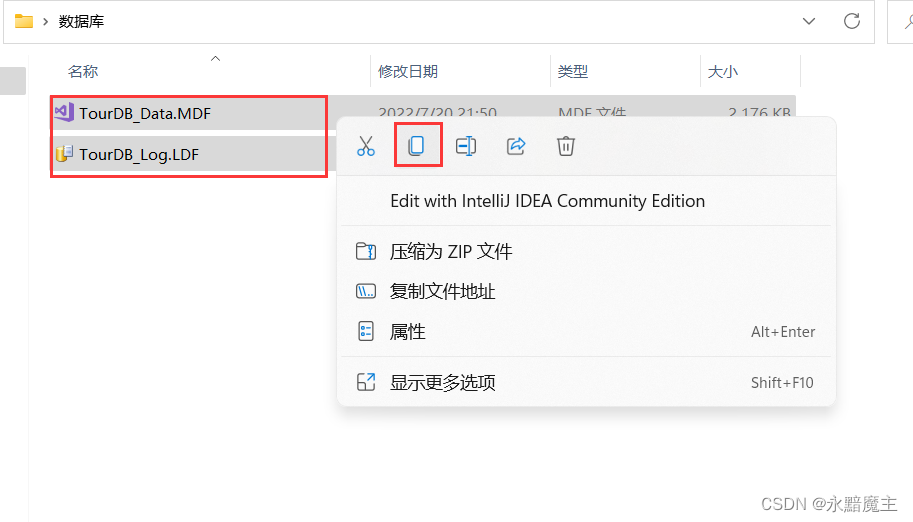The image size is (913, 522).
Task: Open the address bar history dropdown
Action: point(809,22)
